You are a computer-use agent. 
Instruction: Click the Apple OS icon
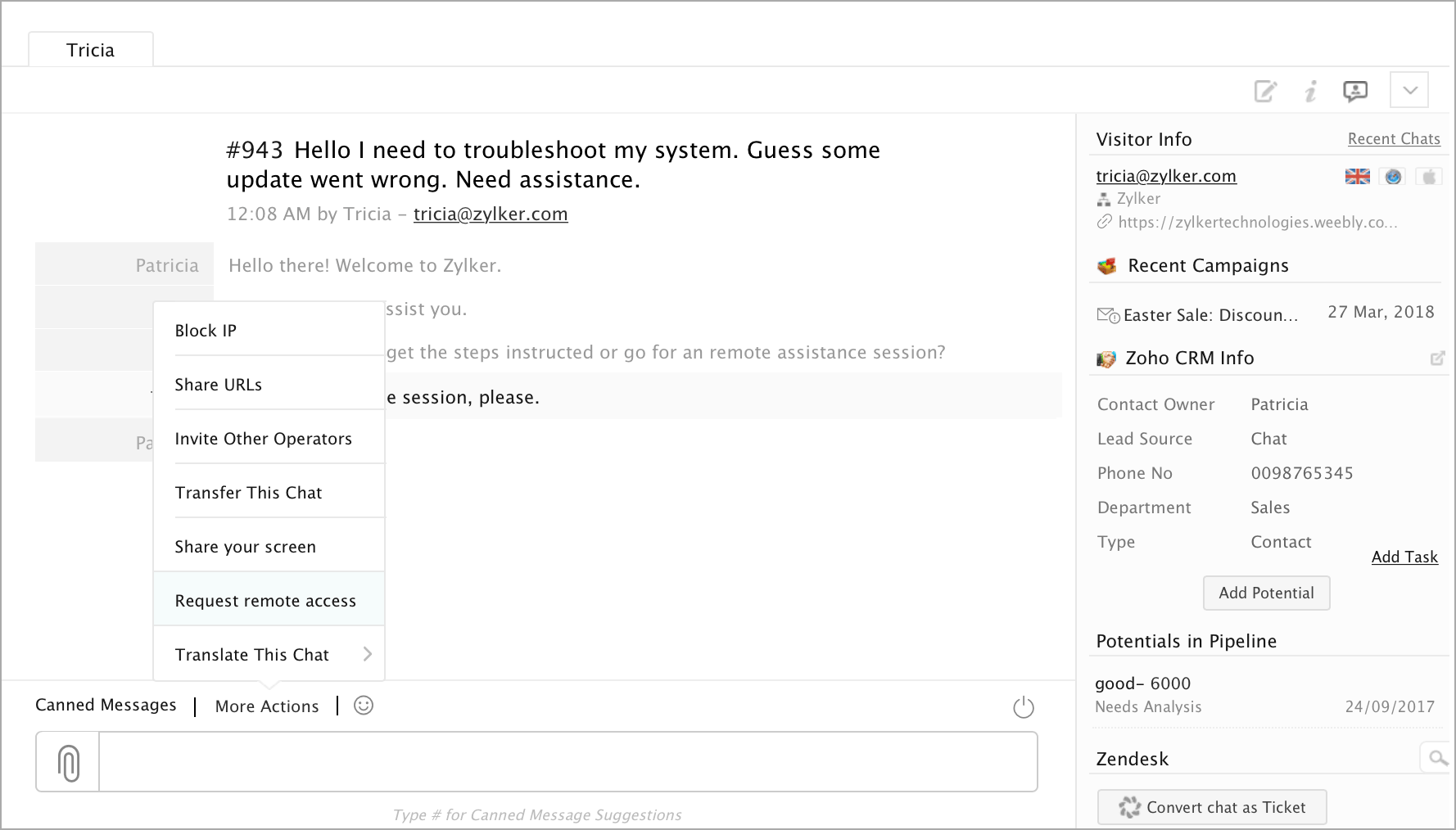1429,176
